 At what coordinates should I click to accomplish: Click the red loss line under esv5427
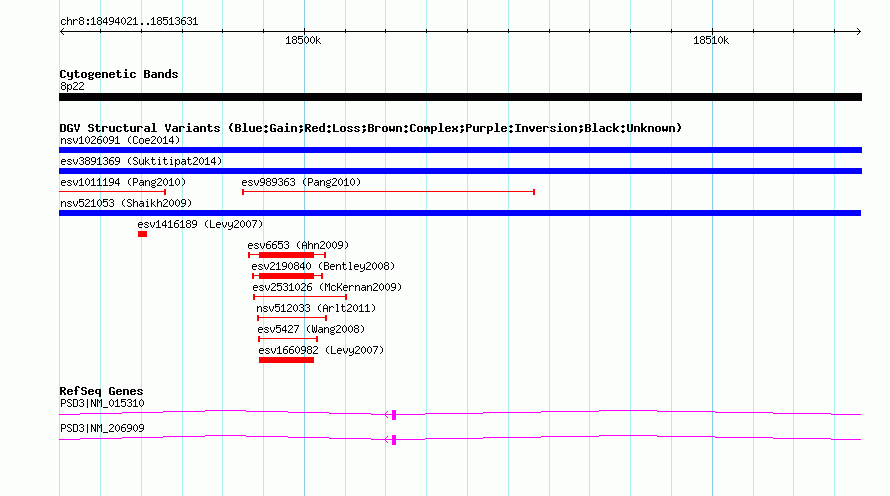(x=288, y=339)
